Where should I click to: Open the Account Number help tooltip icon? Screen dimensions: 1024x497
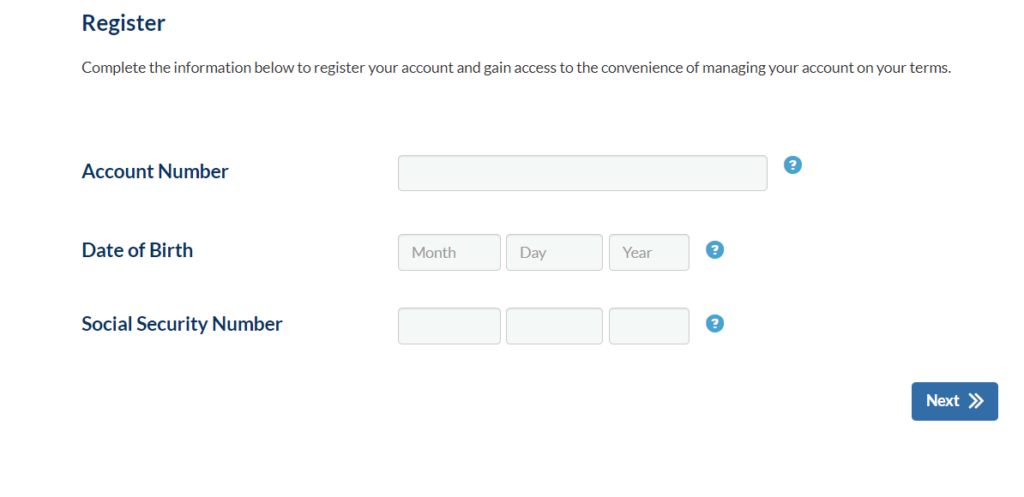(792, 165)
